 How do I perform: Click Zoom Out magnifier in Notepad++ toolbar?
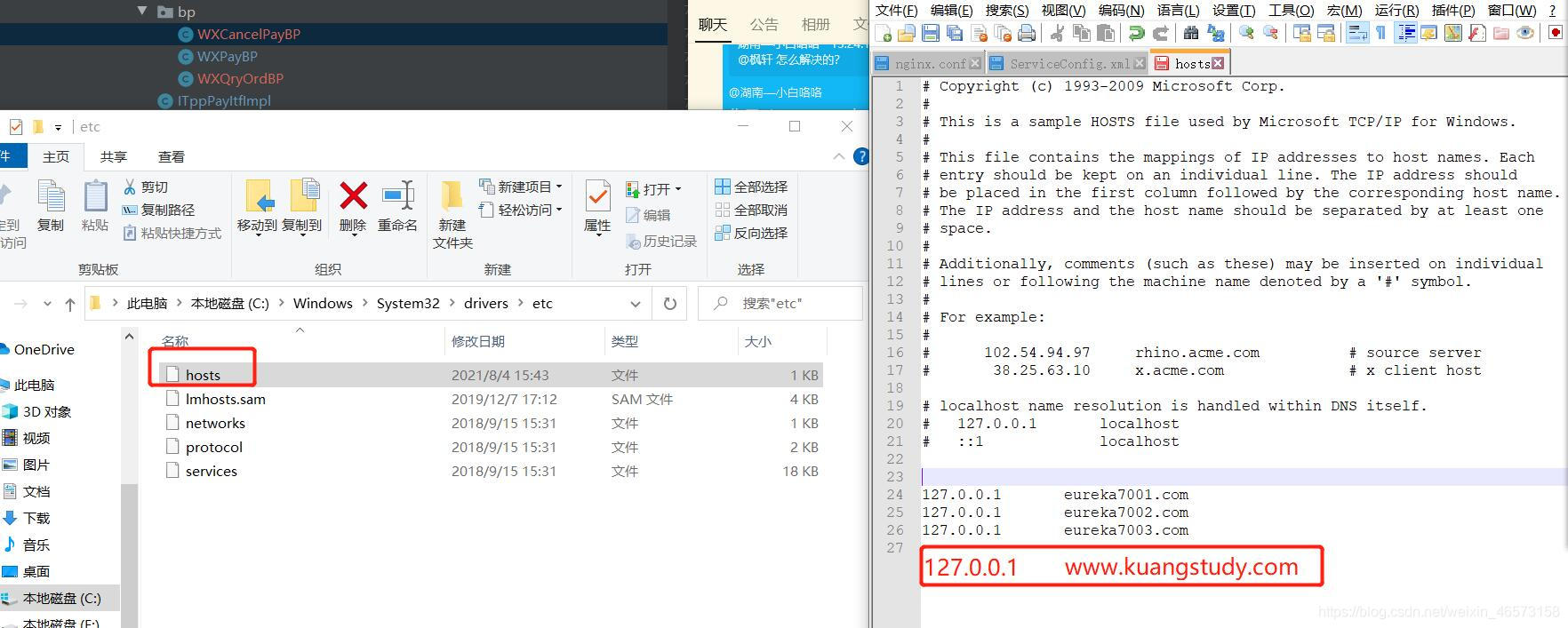point(1270,34)
